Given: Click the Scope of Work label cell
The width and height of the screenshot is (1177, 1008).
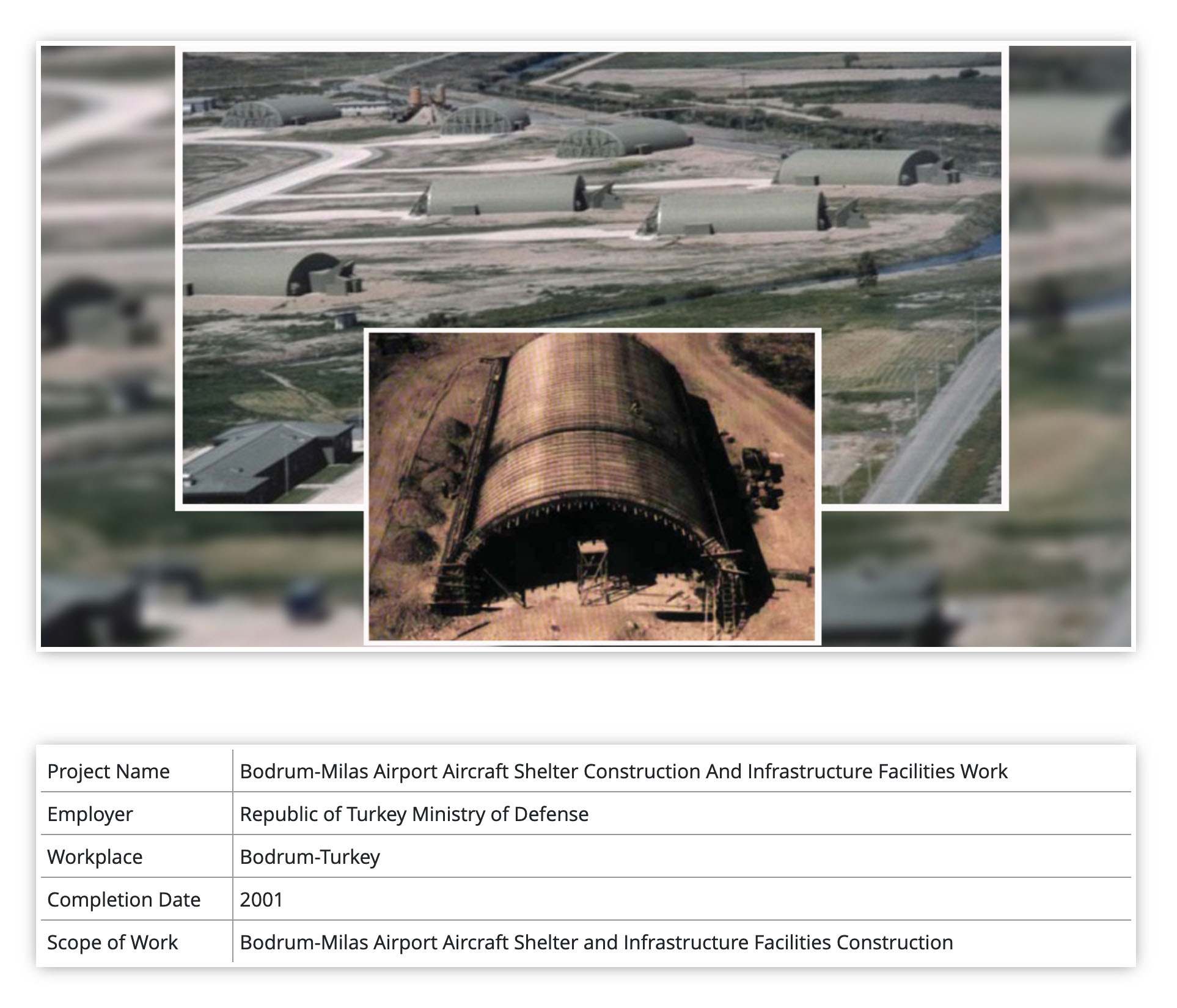Looking at the screenshot, I should (112, 943).
